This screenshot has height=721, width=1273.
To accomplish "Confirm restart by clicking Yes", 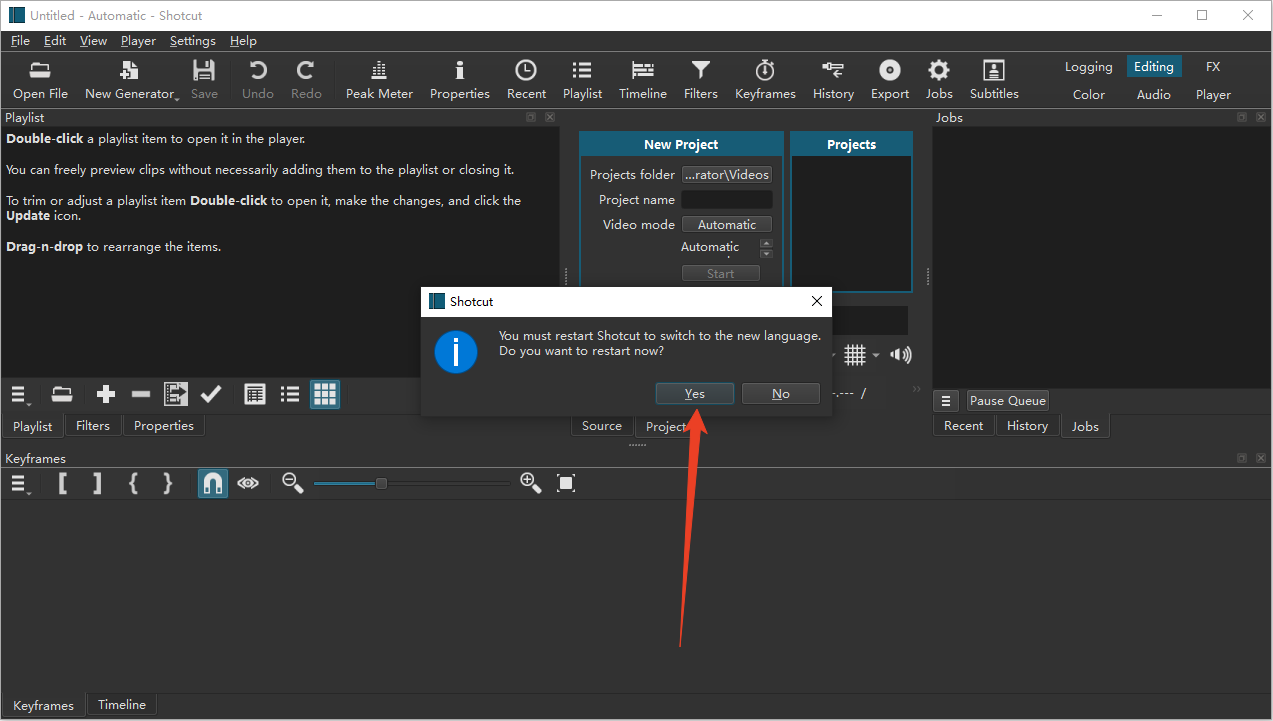I will click(x=694, y=394).
